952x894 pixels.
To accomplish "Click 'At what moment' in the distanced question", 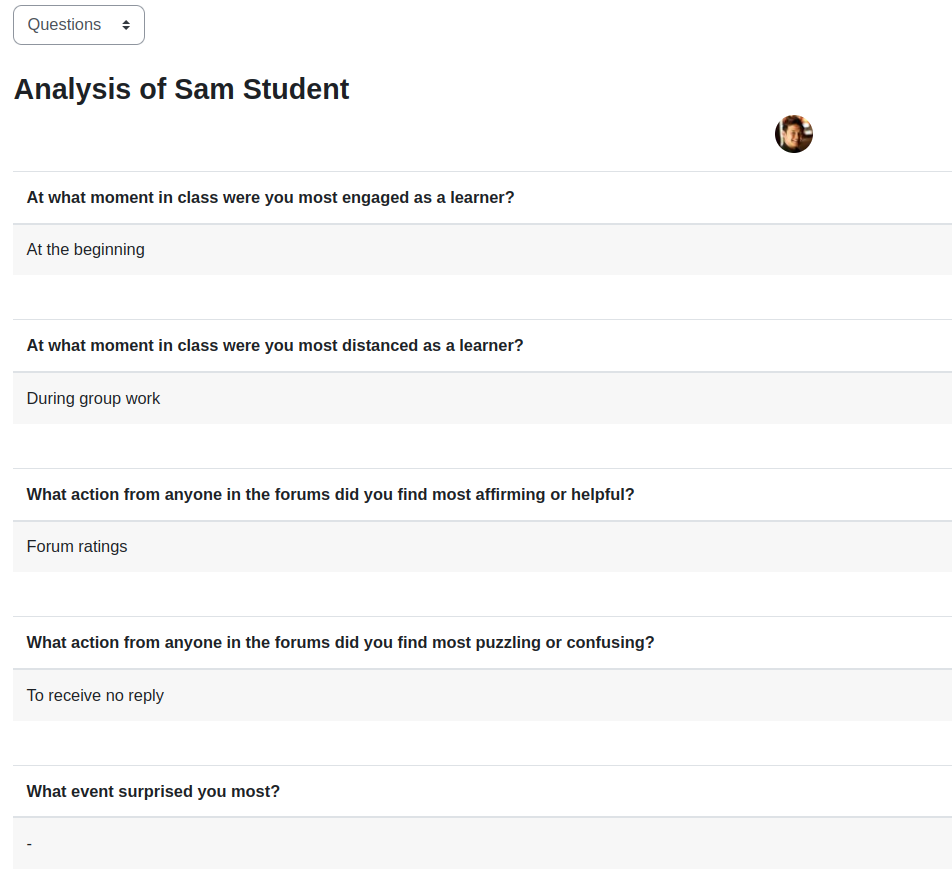I will [x=90, y=346].
